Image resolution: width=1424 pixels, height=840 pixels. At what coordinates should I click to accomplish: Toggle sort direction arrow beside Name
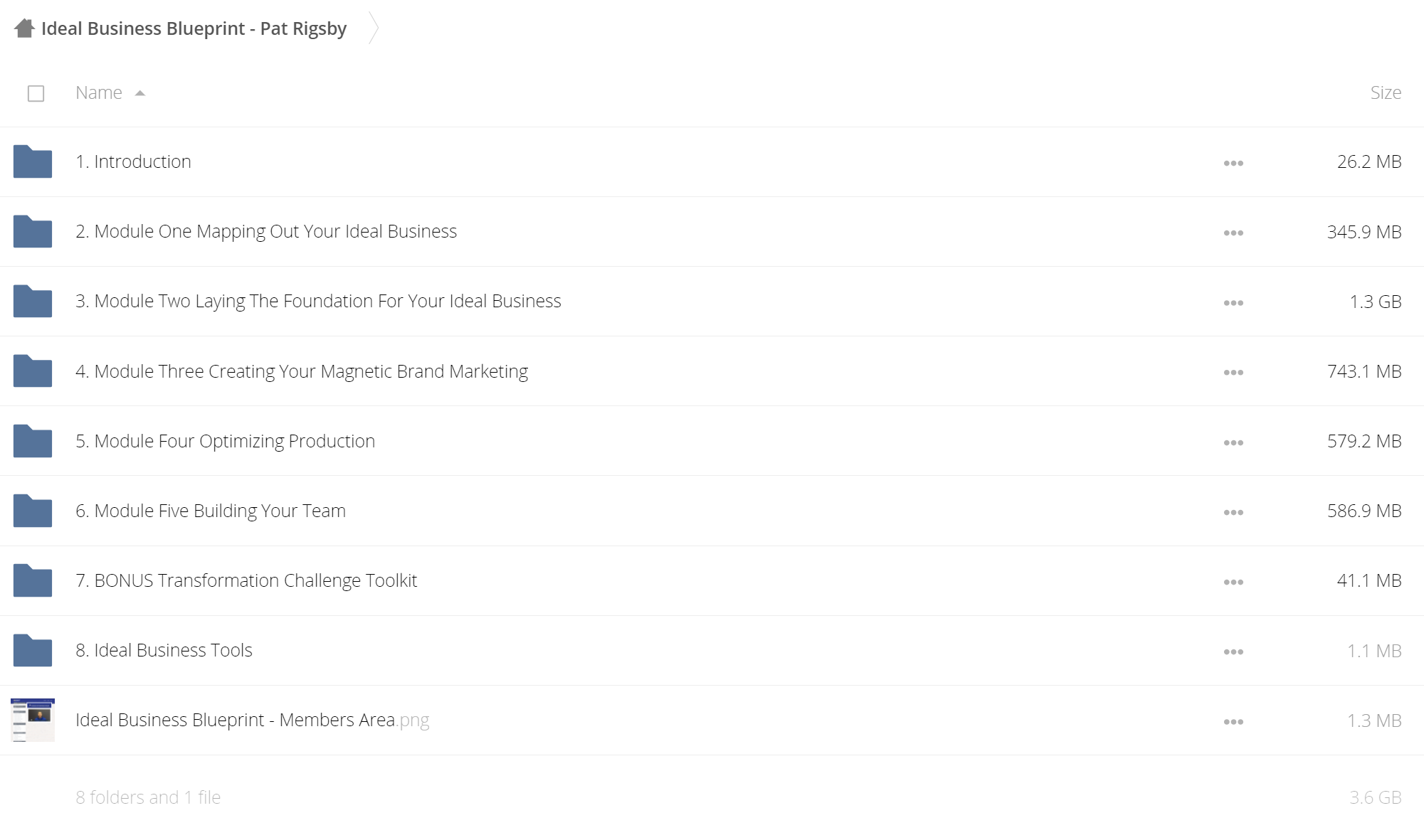pos(140,93)
